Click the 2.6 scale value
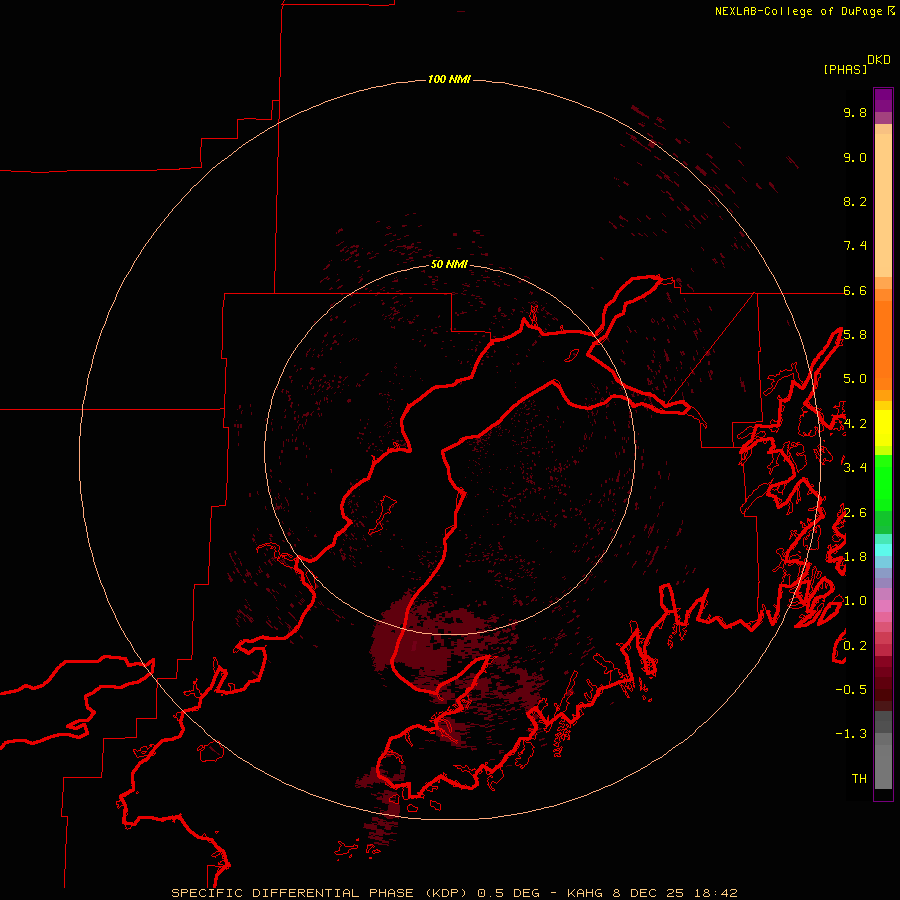This screenshot has height=900, width=900. click(x=855, y=513)
